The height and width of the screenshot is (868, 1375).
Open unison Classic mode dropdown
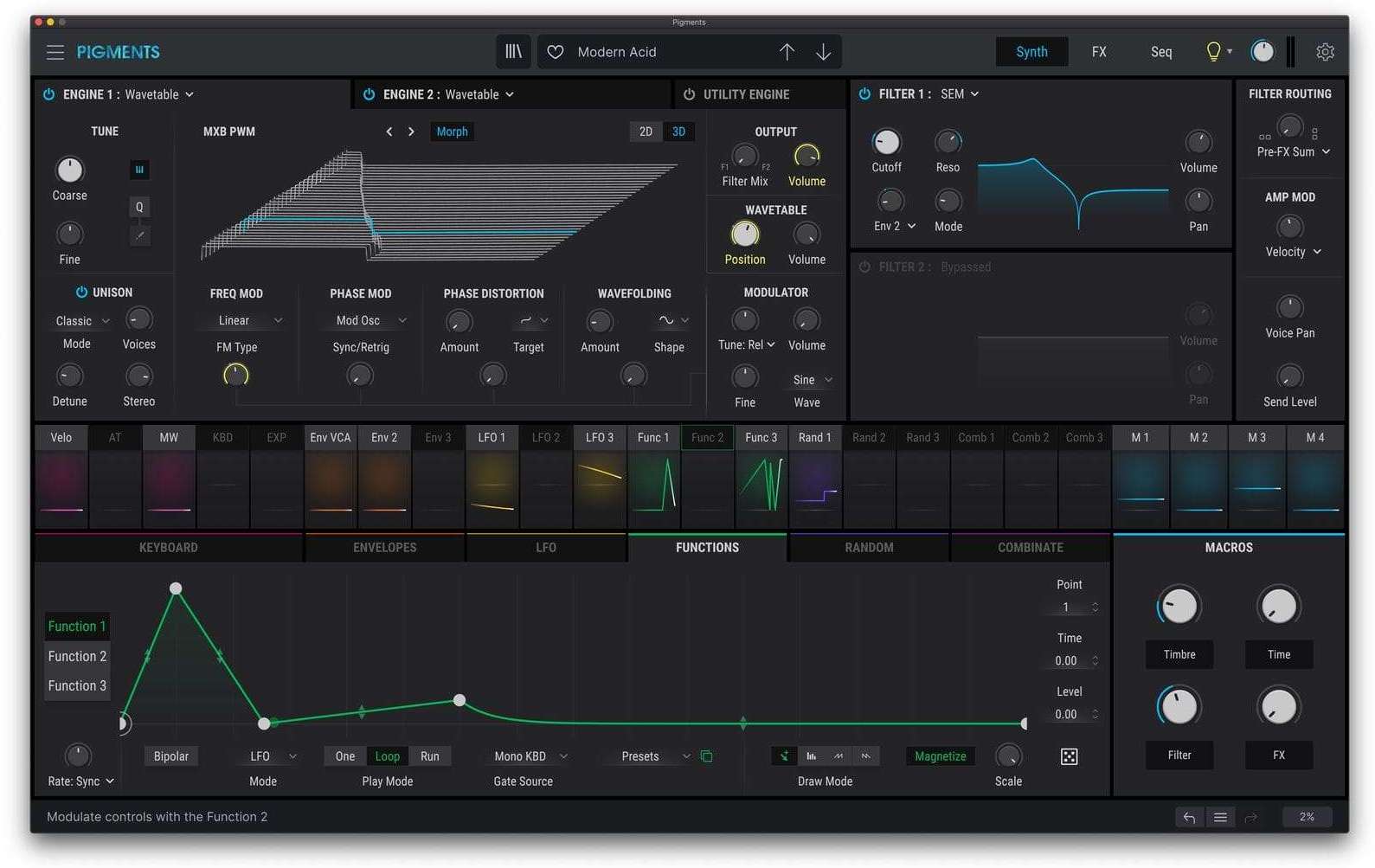click(x=82, y=320)
